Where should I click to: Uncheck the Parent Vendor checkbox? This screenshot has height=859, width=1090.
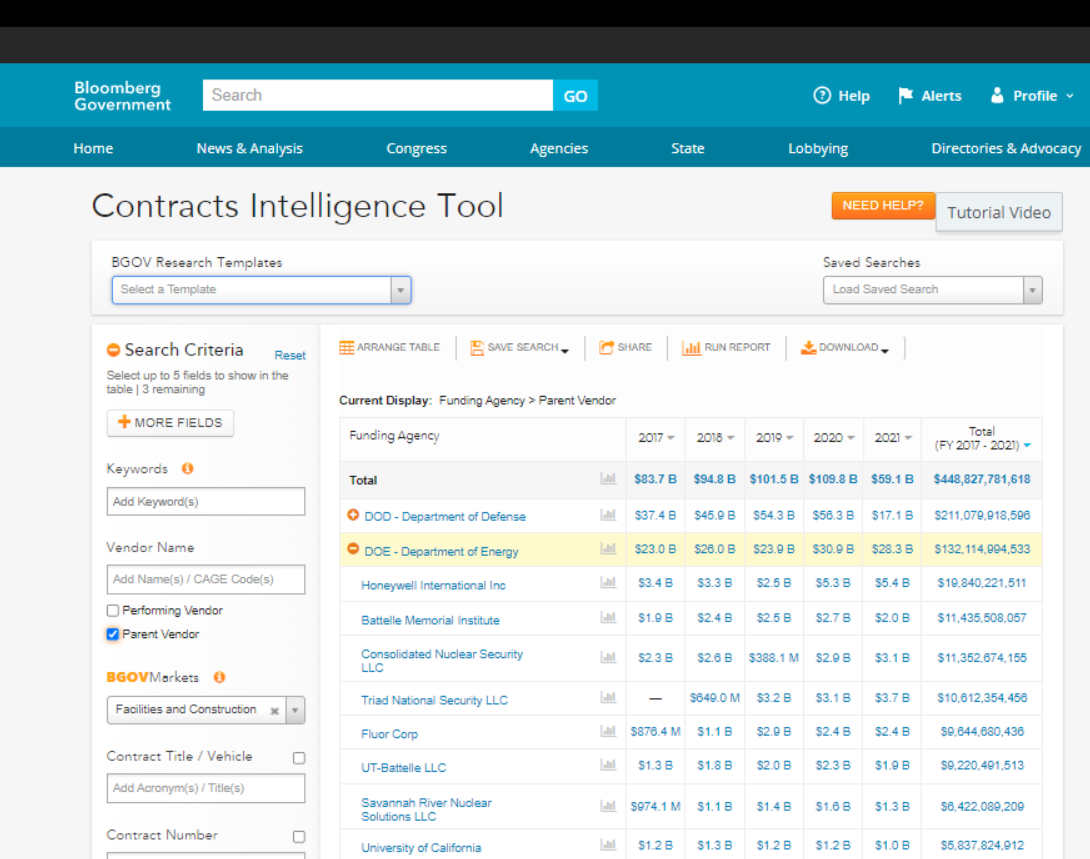point(113,634)
